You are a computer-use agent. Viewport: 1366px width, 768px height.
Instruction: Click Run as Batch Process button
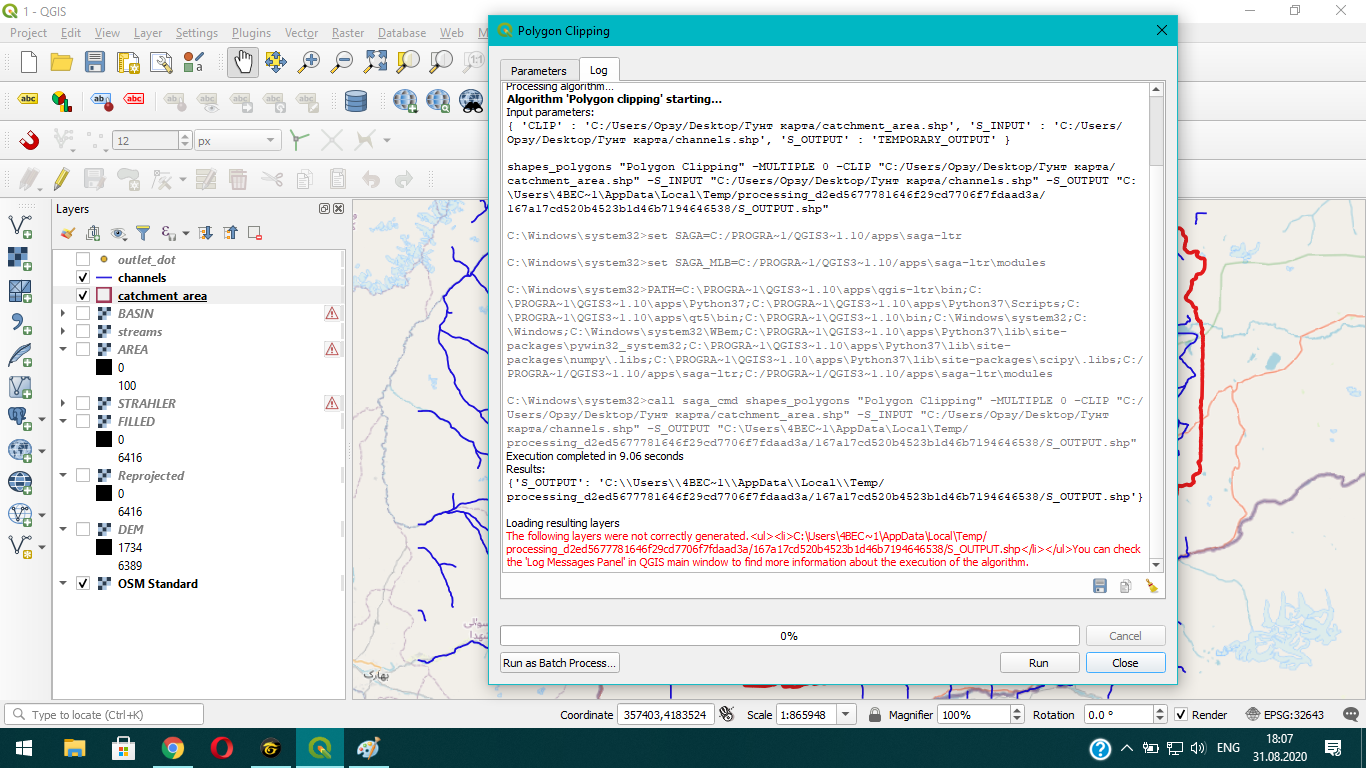tap(560, 663)
